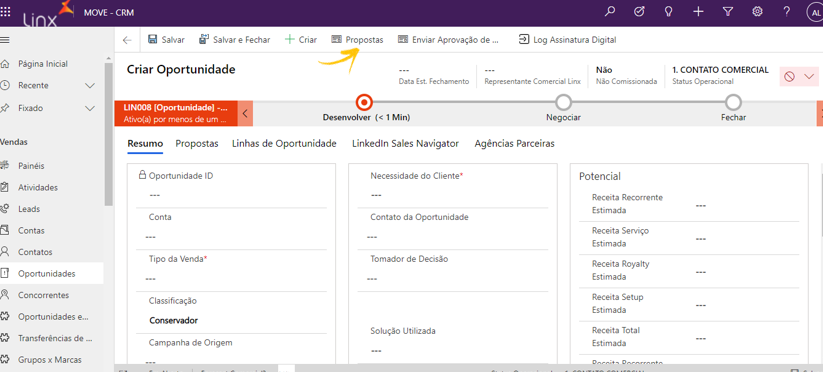The image size is (823, 372).
Task: Click the lightbulb assistant icon
Action: point(668,12)
